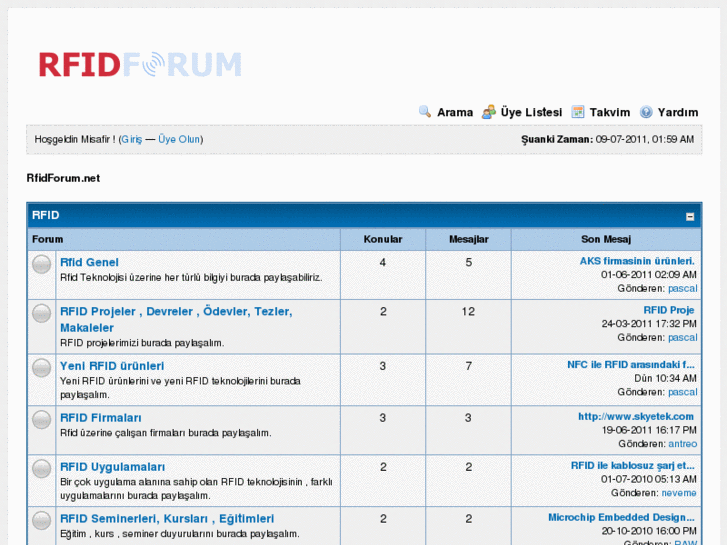727x545 pixels.
Task: Open pascal's profile in Rfid Genel row
Action: point(682,289)
